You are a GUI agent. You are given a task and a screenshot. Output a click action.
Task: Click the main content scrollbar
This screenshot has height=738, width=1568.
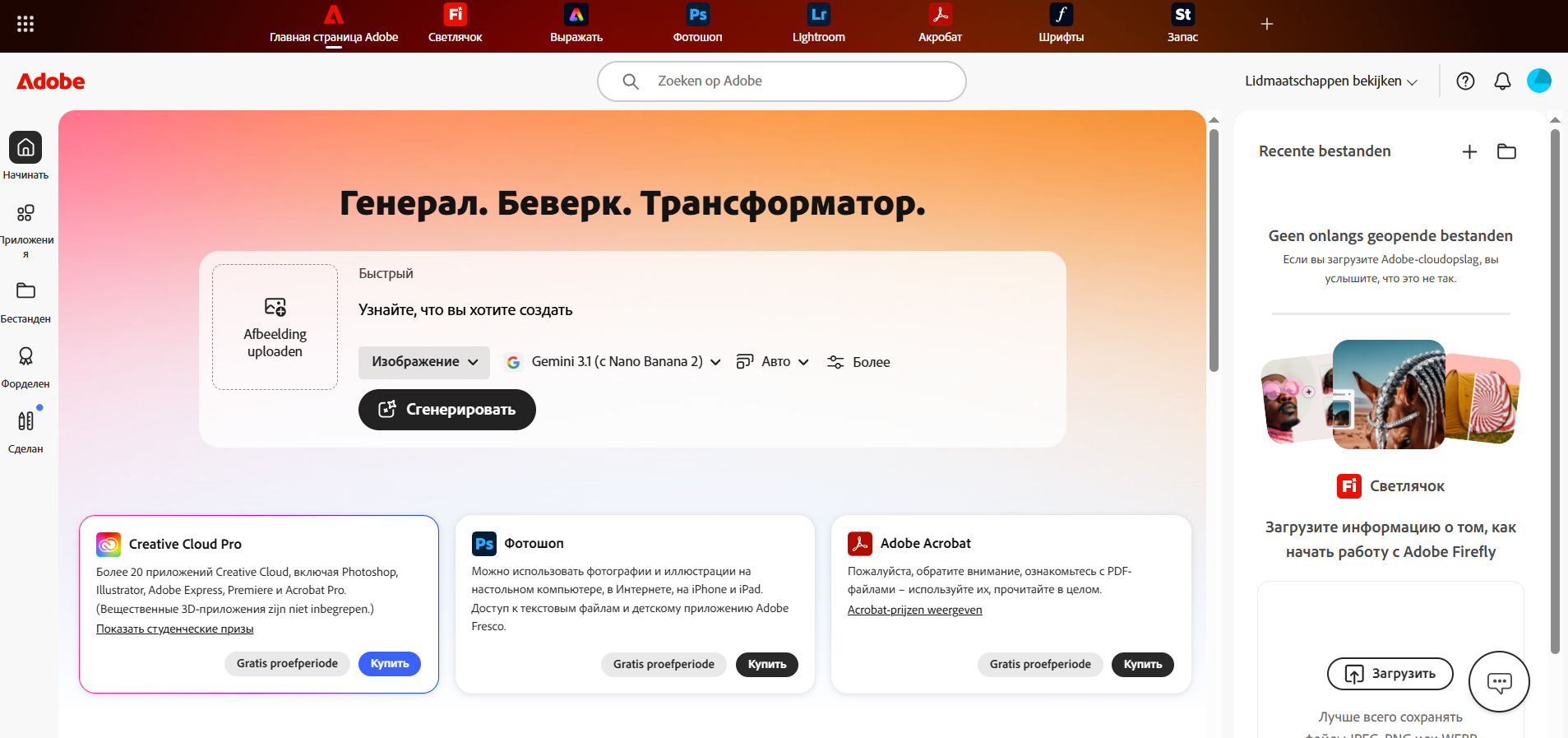1214,250
